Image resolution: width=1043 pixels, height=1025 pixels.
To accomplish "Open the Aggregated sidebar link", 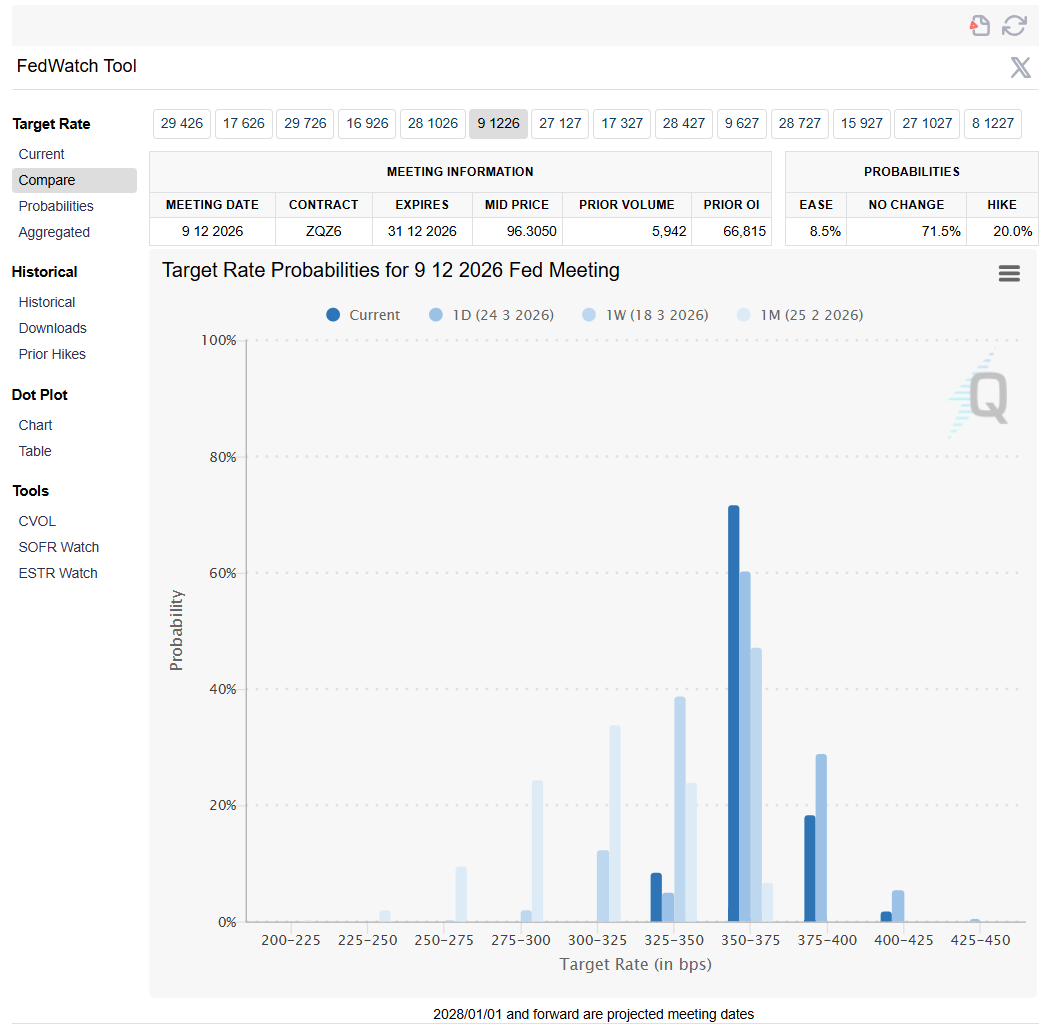I will point(54,232).
